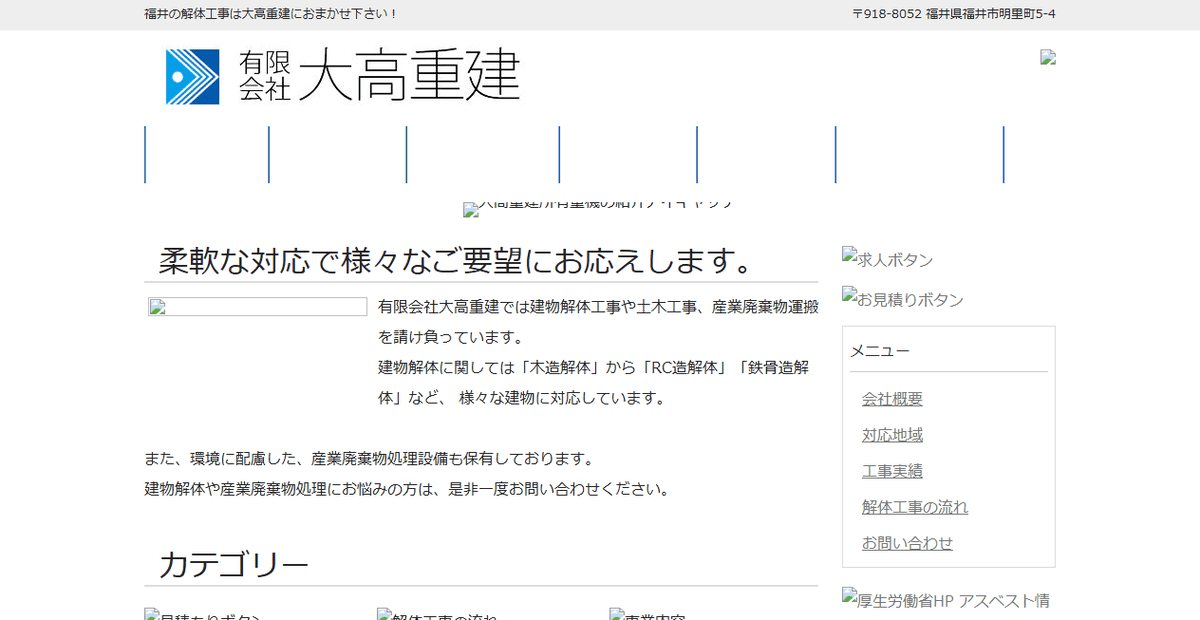Click the image beside the intro paragraph
This screenshot has width=1200, height=620.
coord(257,306)
